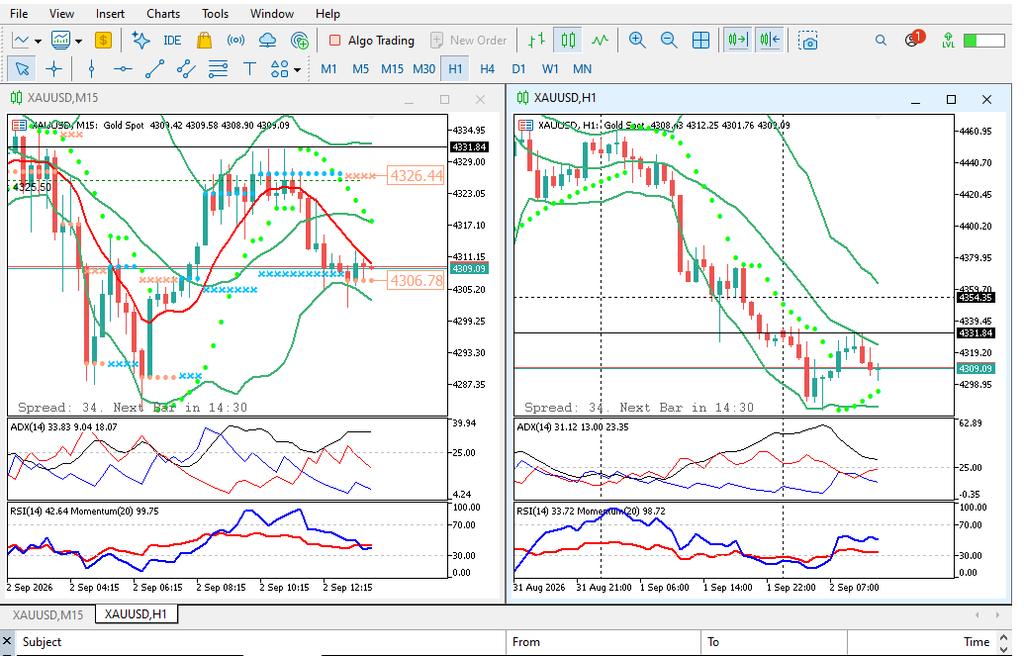Open the Tools menu
Screen dimensions: 1024x656
tap(215, 13)
